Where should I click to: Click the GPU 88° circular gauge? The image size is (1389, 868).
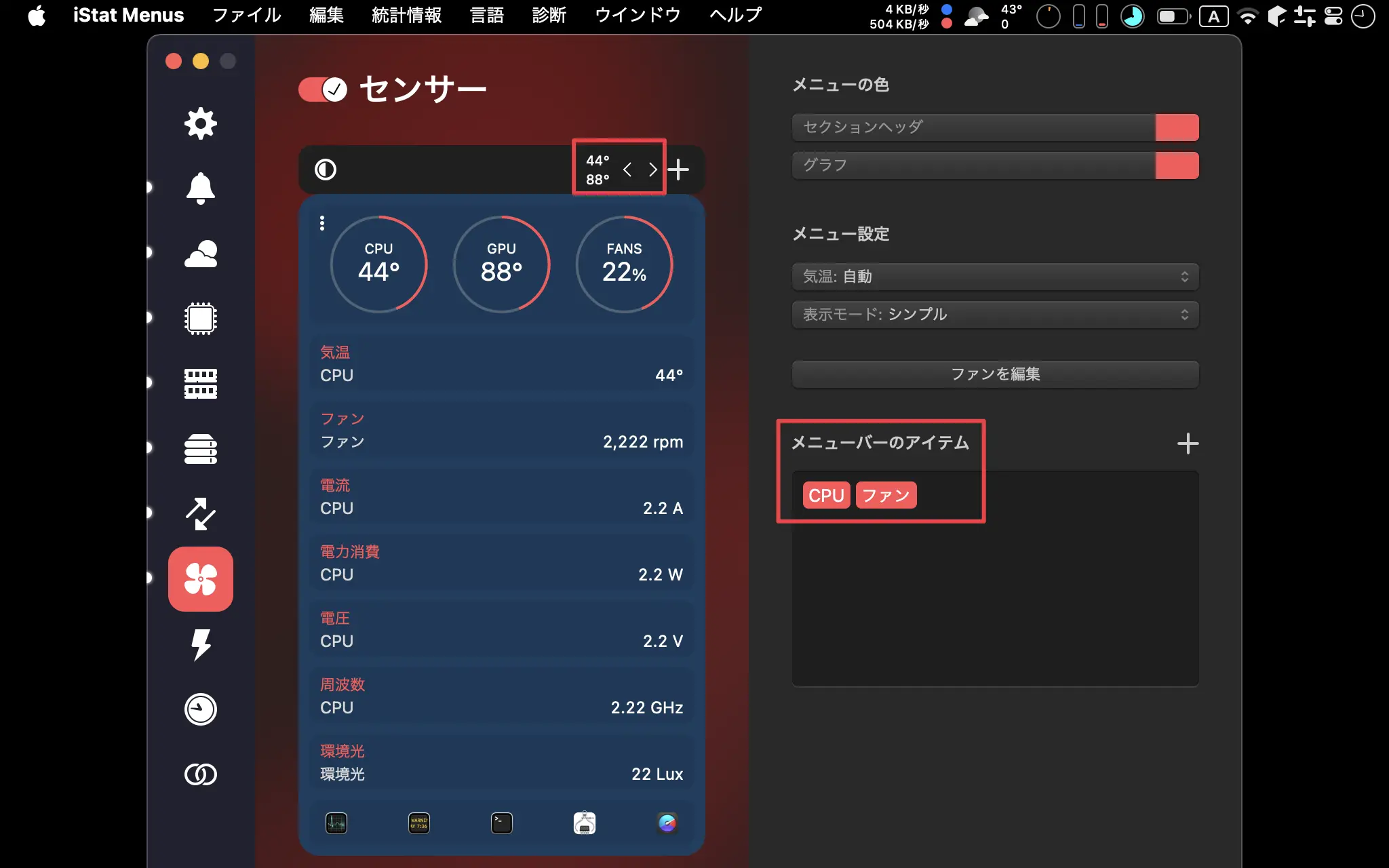coord(502,264)
